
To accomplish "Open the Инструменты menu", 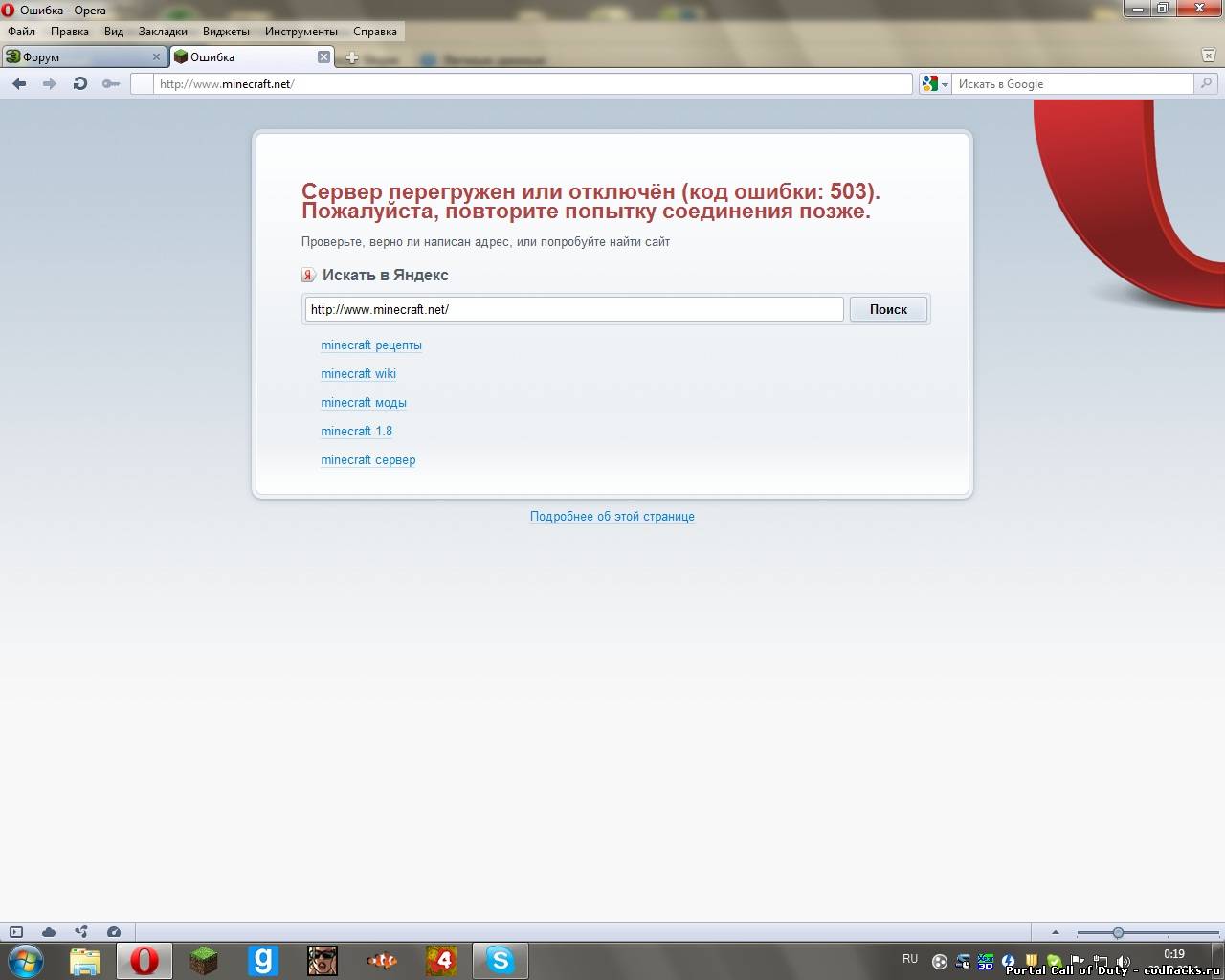I will [x=301, y=32].
